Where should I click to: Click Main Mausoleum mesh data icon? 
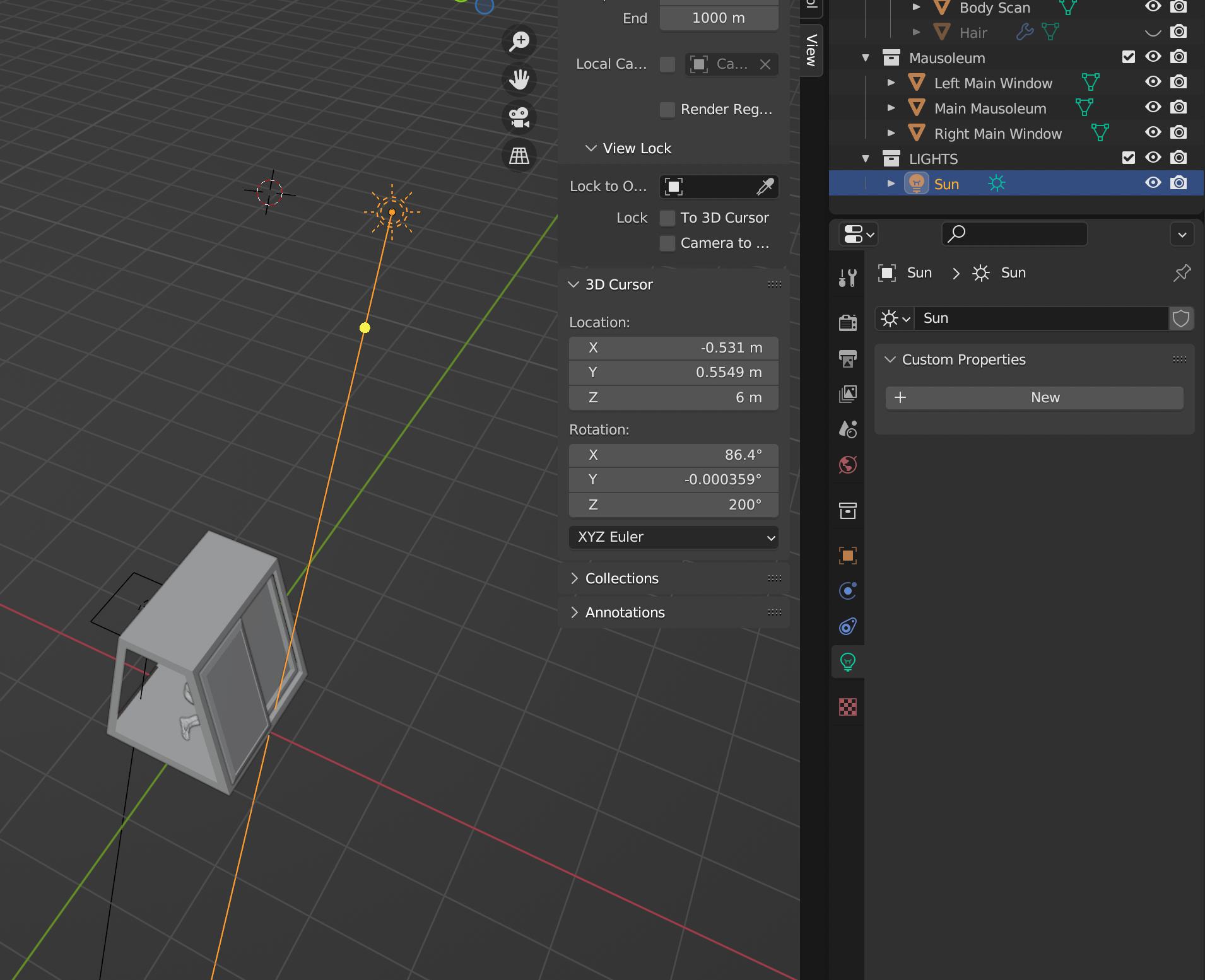pos(1084,108)
